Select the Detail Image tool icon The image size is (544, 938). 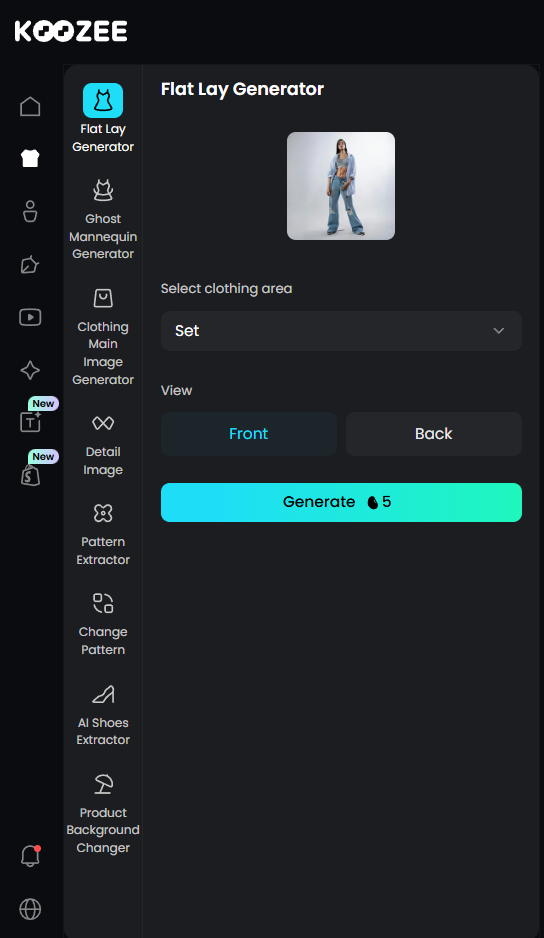tap(103, 424)
